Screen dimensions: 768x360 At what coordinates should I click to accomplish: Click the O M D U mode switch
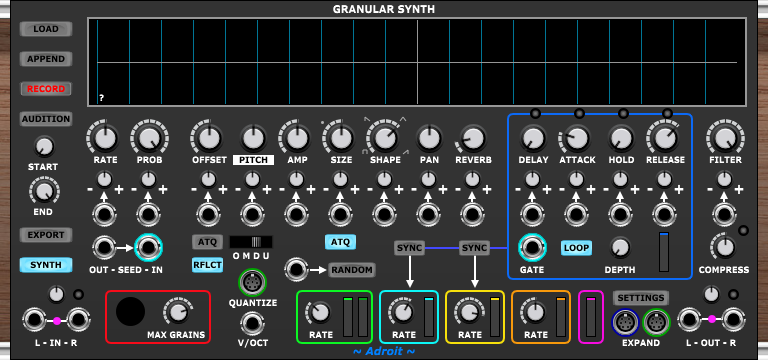(x=251, y=242)
